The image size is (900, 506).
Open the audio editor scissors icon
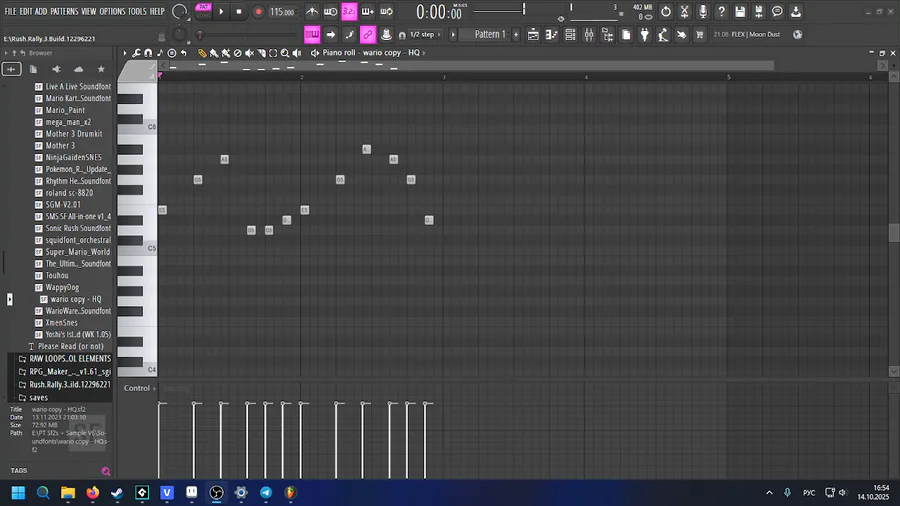coord(684,11)
